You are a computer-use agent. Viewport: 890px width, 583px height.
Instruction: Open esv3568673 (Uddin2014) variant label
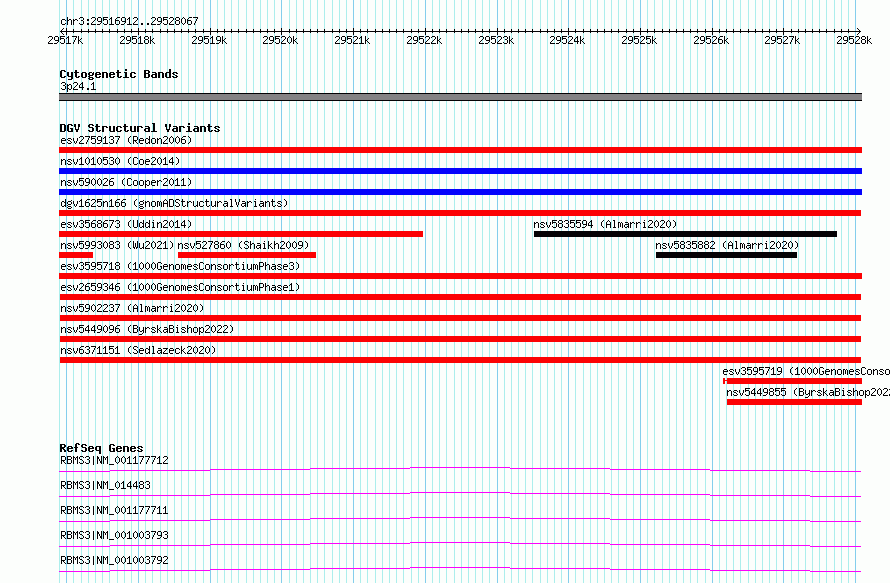(x=126, y=224)
